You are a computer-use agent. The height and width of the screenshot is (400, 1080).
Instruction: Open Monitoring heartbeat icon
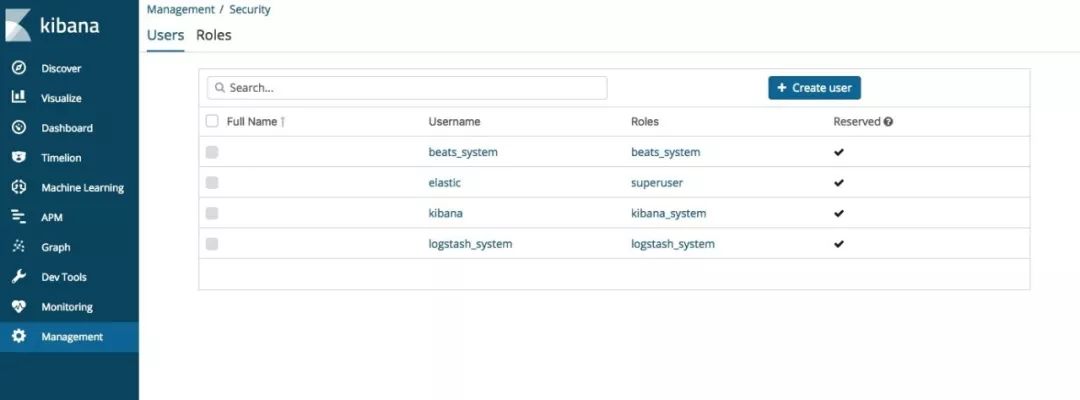point(19,306)
